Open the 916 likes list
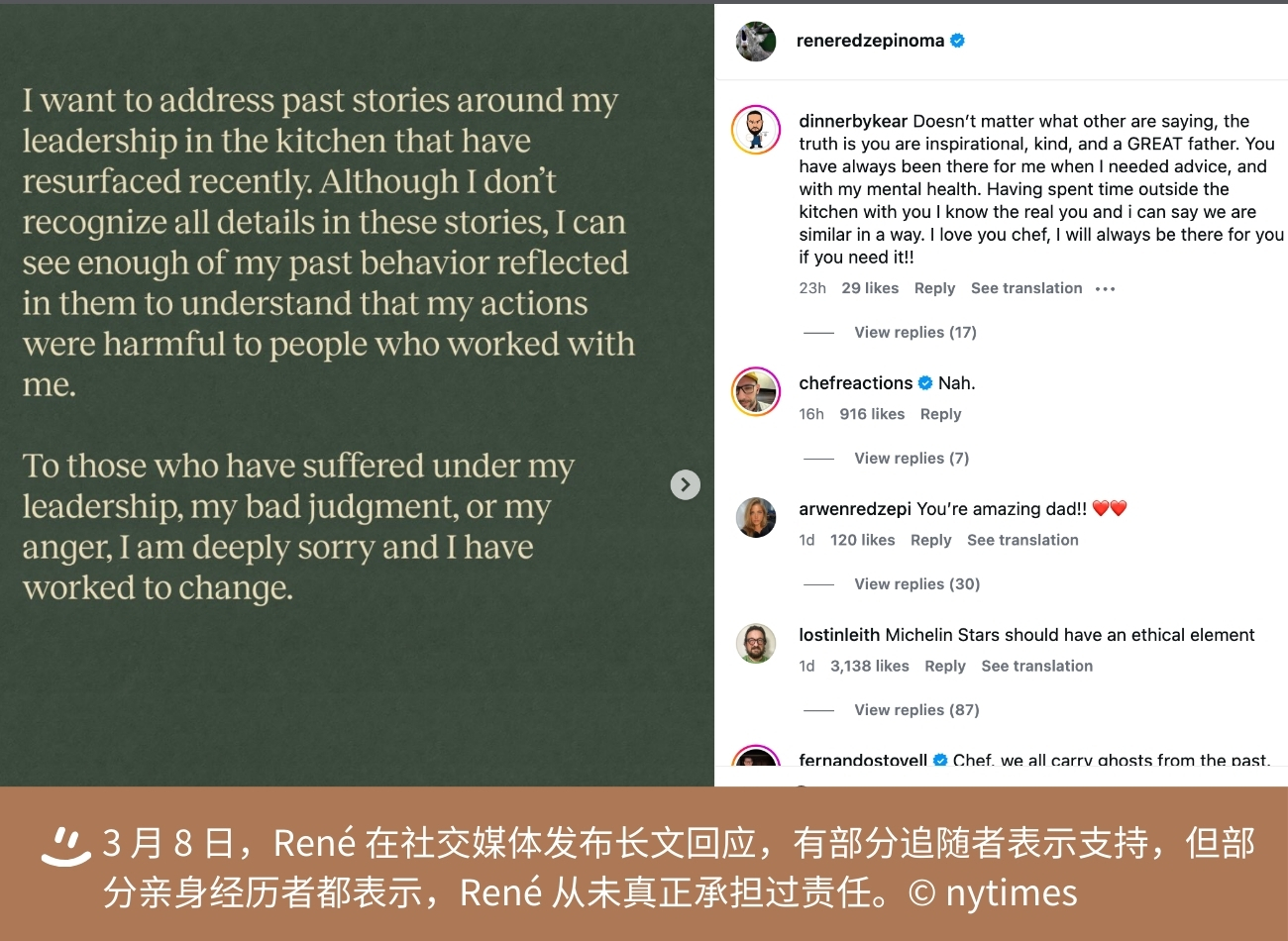 click(872, 414)
